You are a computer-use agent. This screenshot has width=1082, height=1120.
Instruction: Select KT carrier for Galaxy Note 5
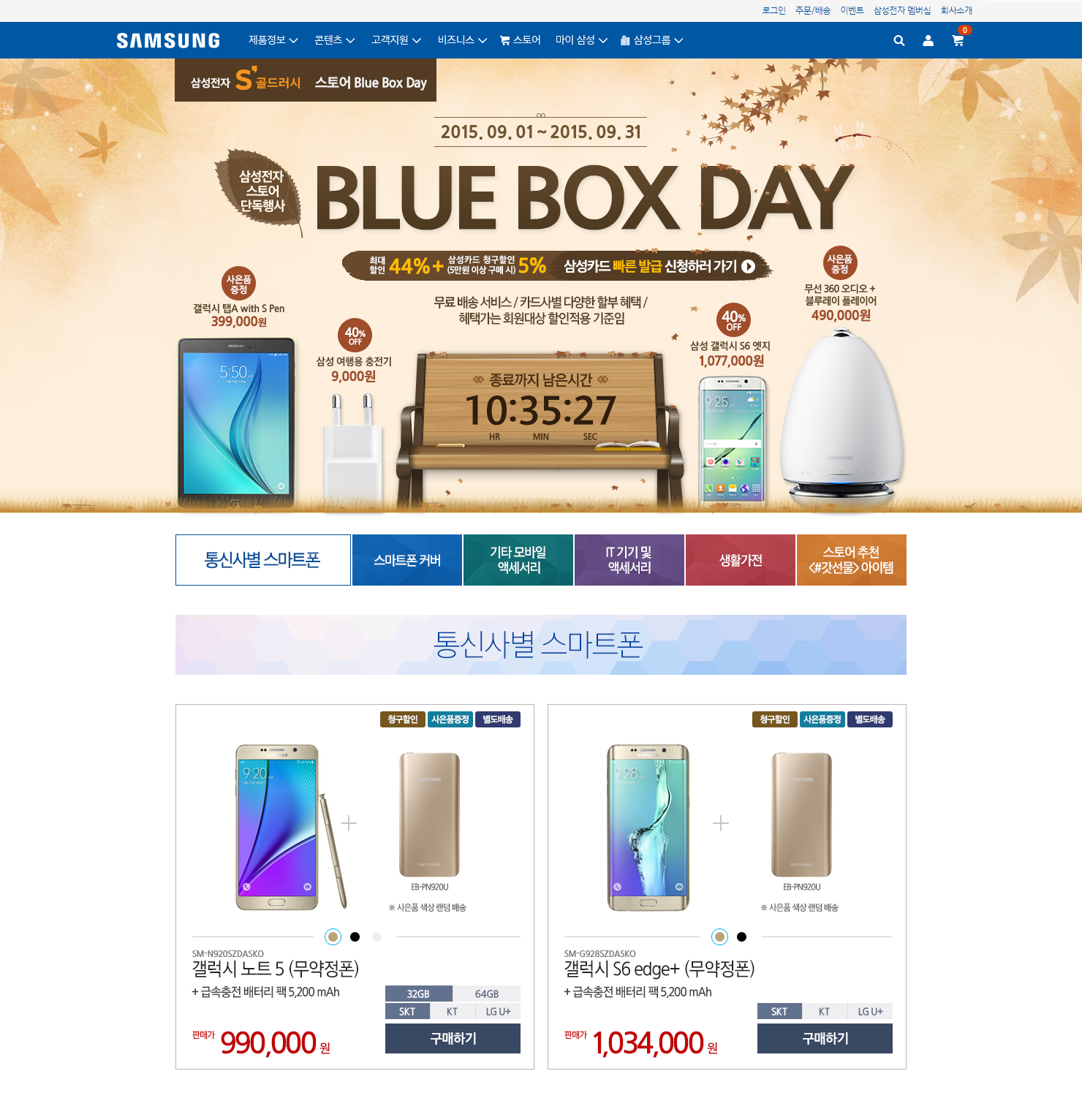click(x=452, y=1011)
